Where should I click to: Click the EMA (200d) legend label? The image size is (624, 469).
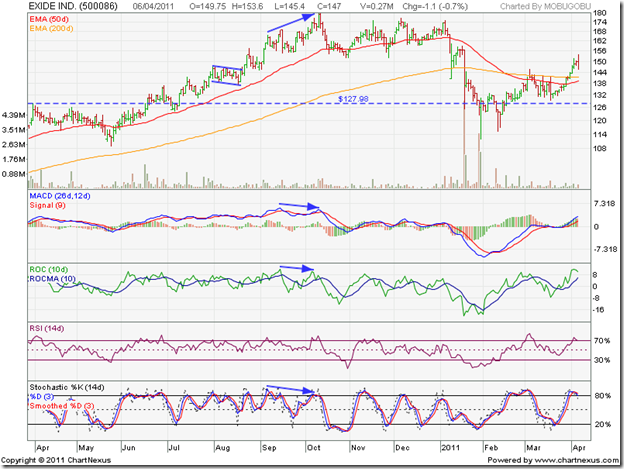point(51,29)
